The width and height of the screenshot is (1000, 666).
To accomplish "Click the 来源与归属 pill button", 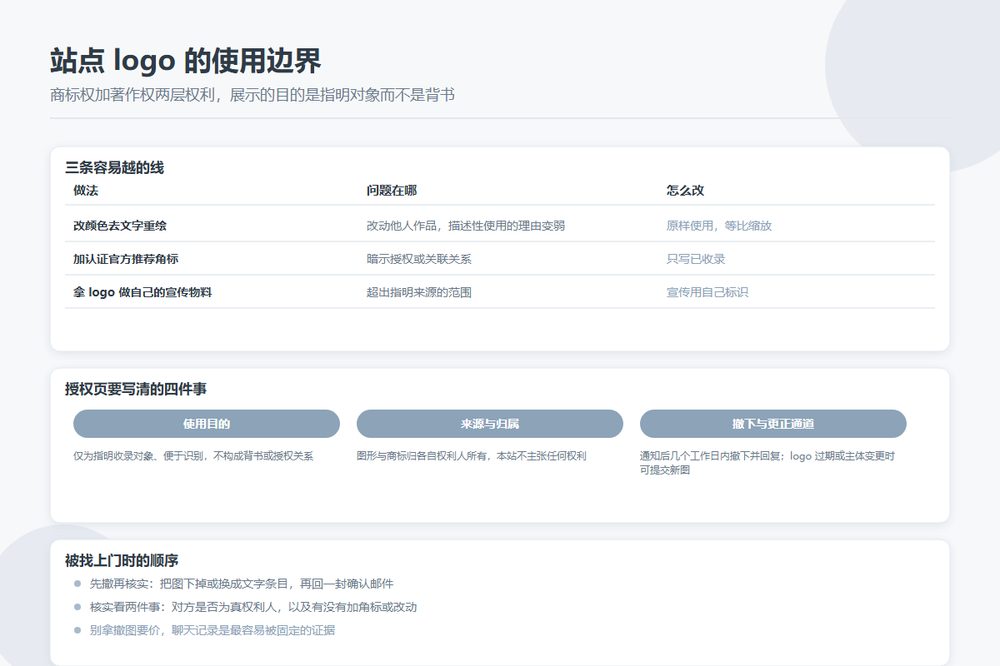I will pyautogui.click(x=489, y=424).
